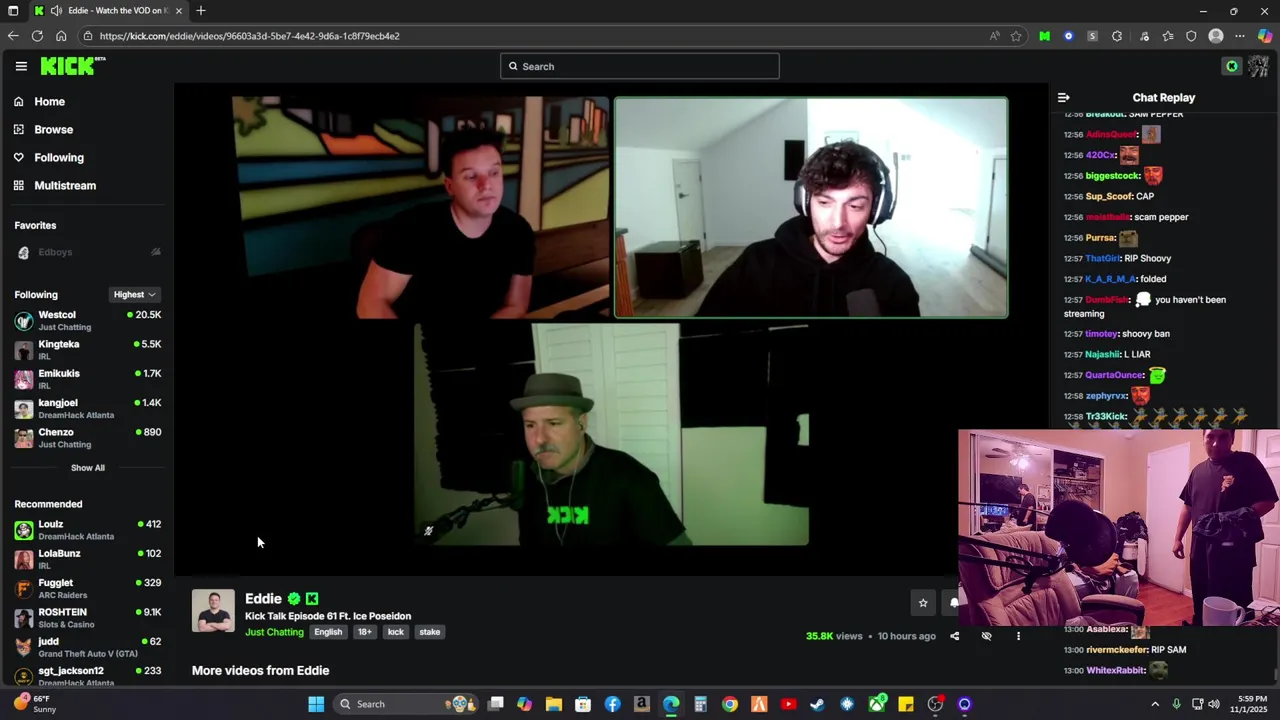Open recommended channel judd

[x=87, y=647]
